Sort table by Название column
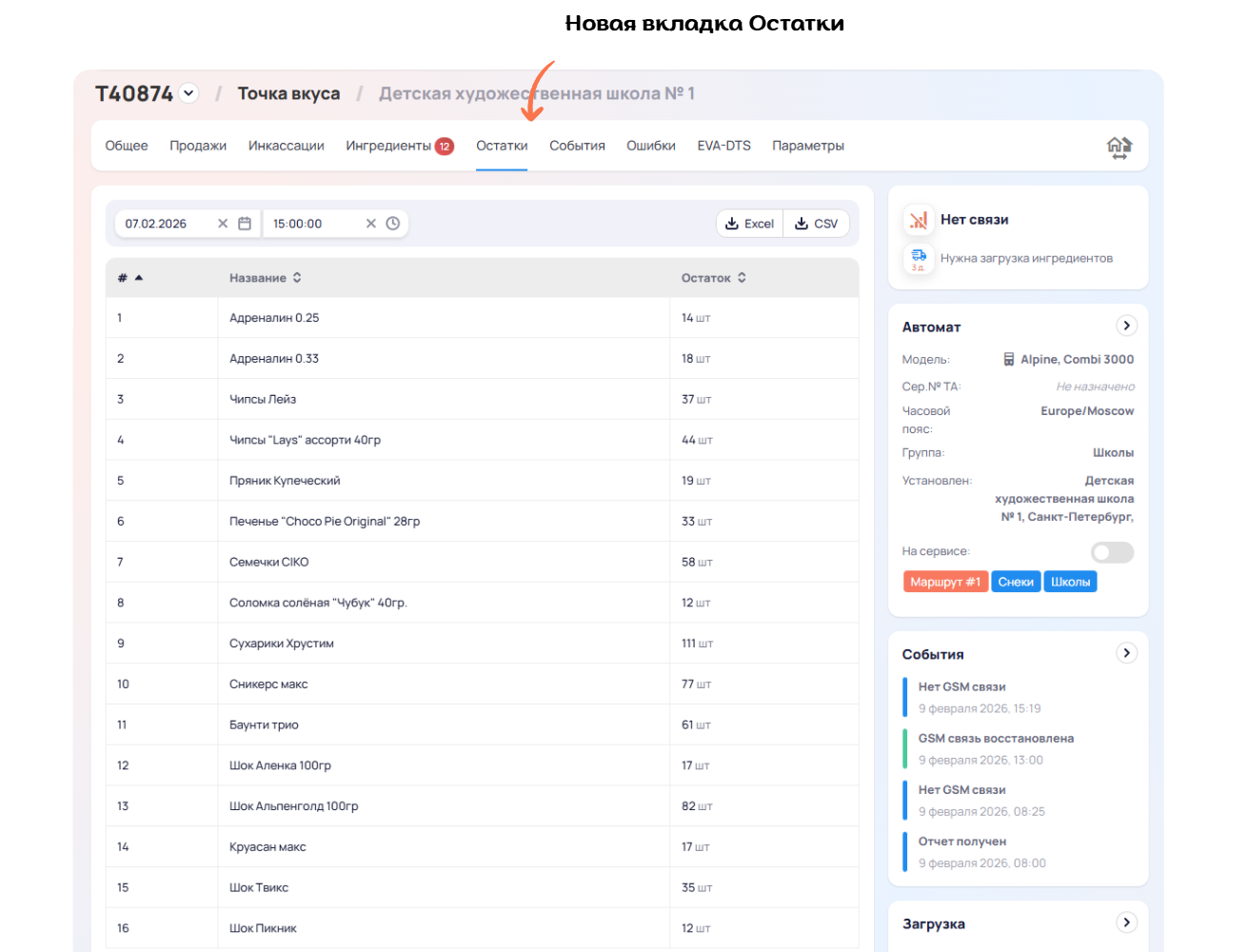The height and width of the screenshot is (952, 1248). coord(297,278)
